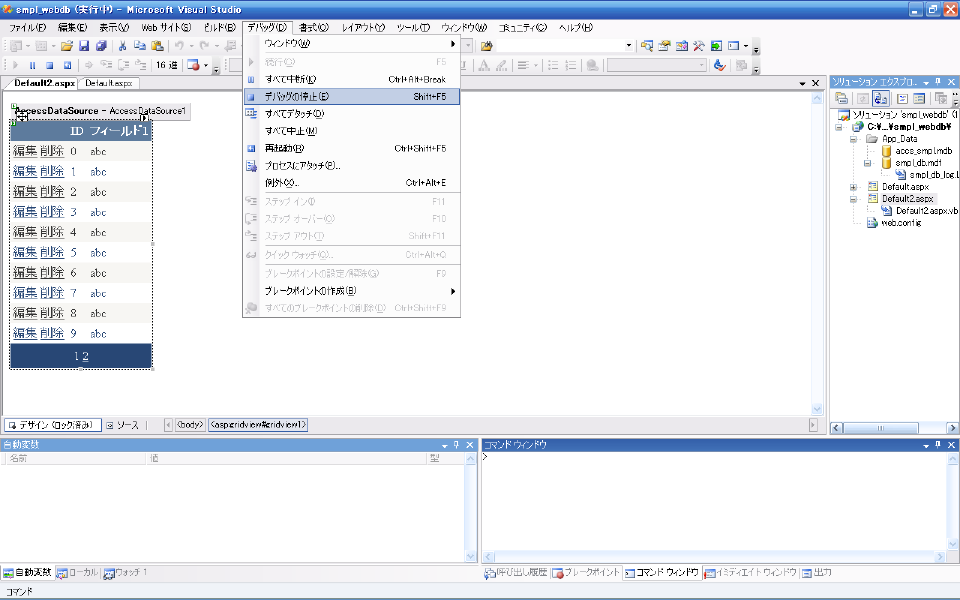
Task: Click Copy Web Site icon in Solution Explorer
Action: pos(941,99)
